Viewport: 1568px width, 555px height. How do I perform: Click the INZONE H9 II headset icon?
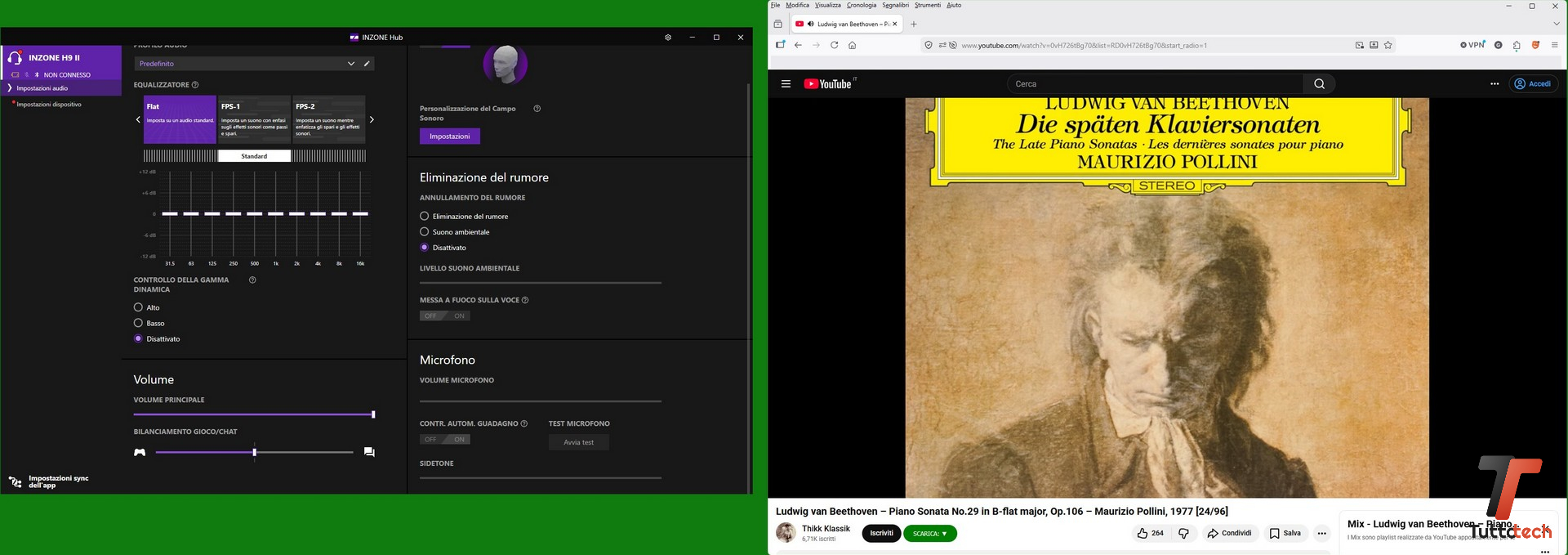(x=15, y=58)
